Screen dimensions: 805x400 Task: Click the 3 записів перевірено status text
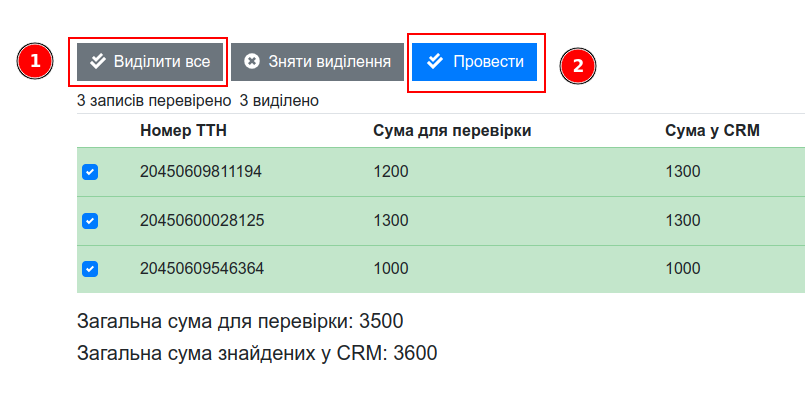pos(154,100)
